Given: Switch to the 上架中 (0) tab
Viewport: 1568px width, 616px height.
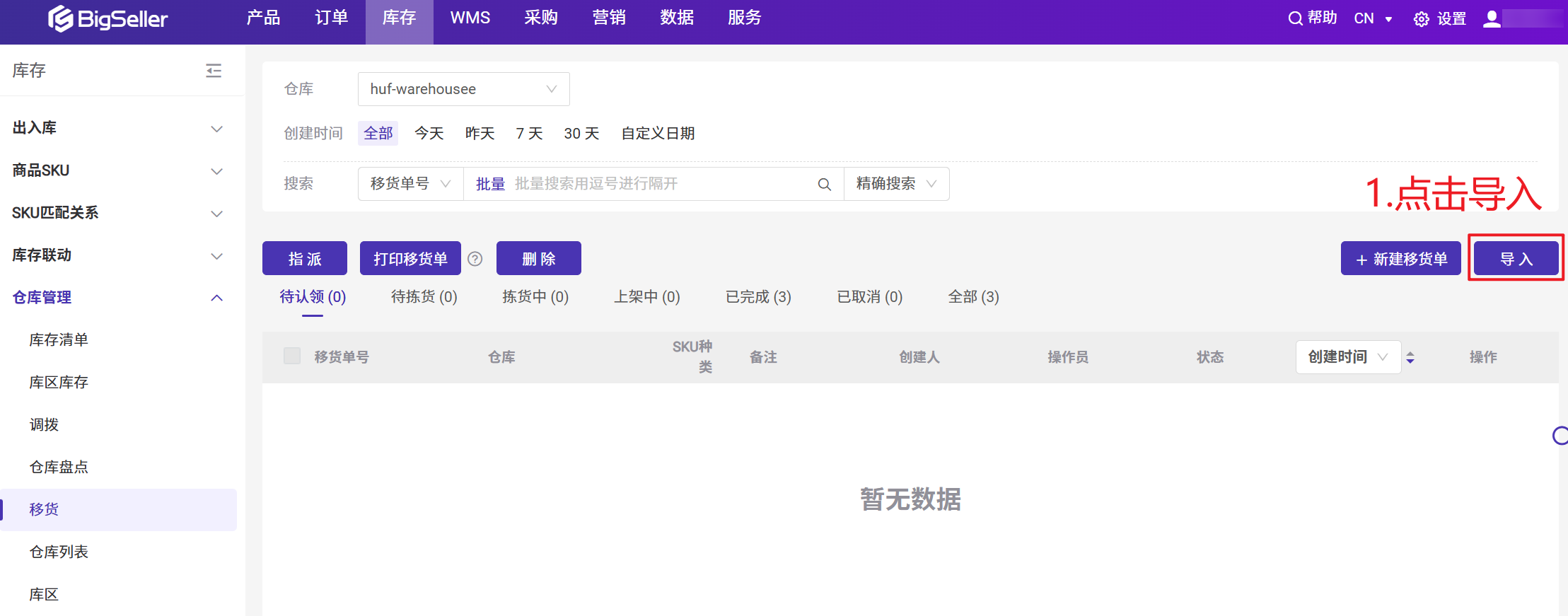Looking at the screenshot, I should [x=647, y=297].
